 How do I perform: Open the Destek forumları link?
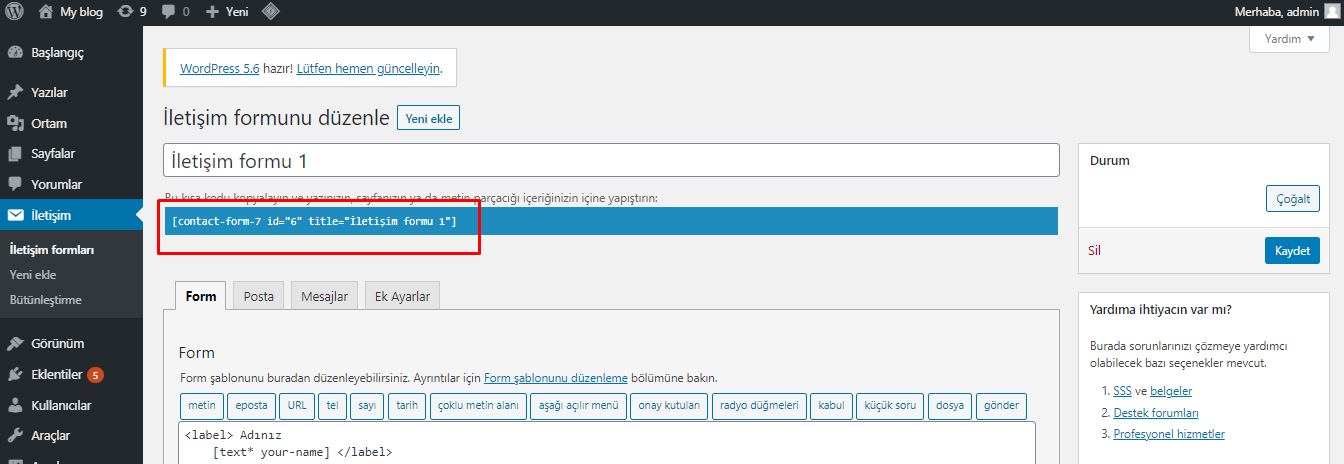(x=1156, y=412)
